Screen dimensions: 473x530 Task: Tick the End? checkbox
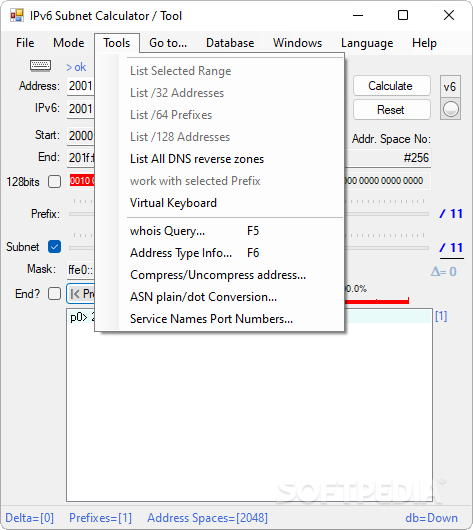pos(54,293)
